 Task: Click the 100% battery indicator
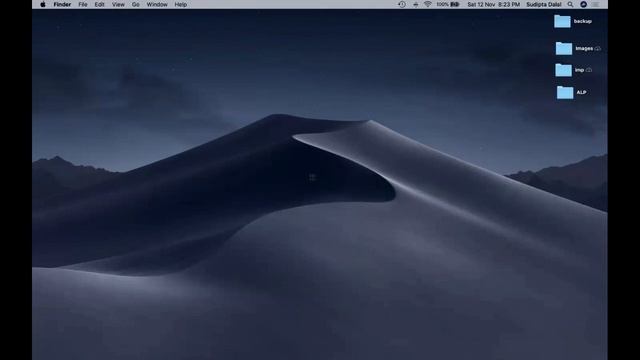click(x=448, y=4)
